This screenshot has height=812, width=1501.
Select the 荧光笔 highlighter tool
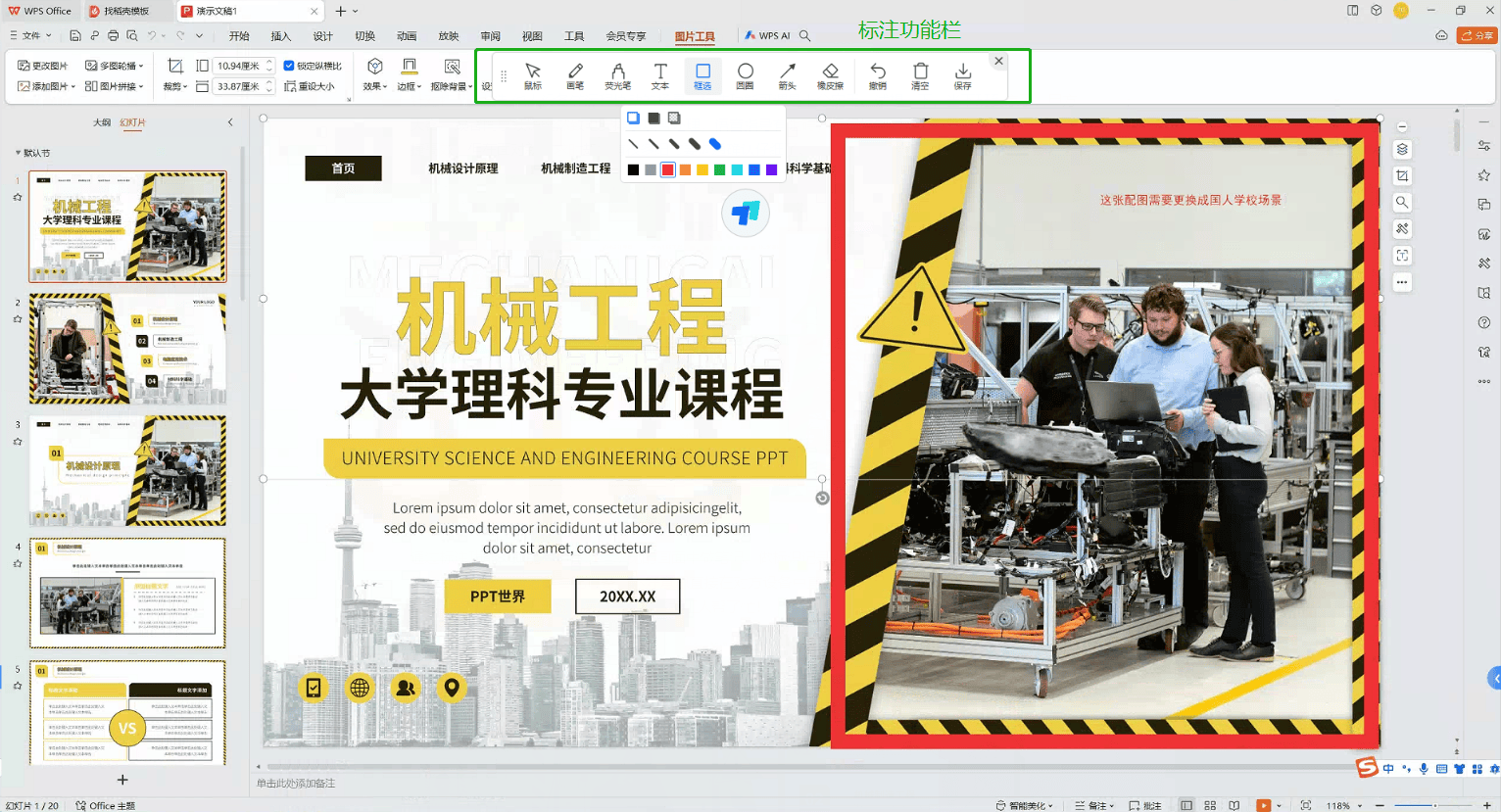pos(617,75)
